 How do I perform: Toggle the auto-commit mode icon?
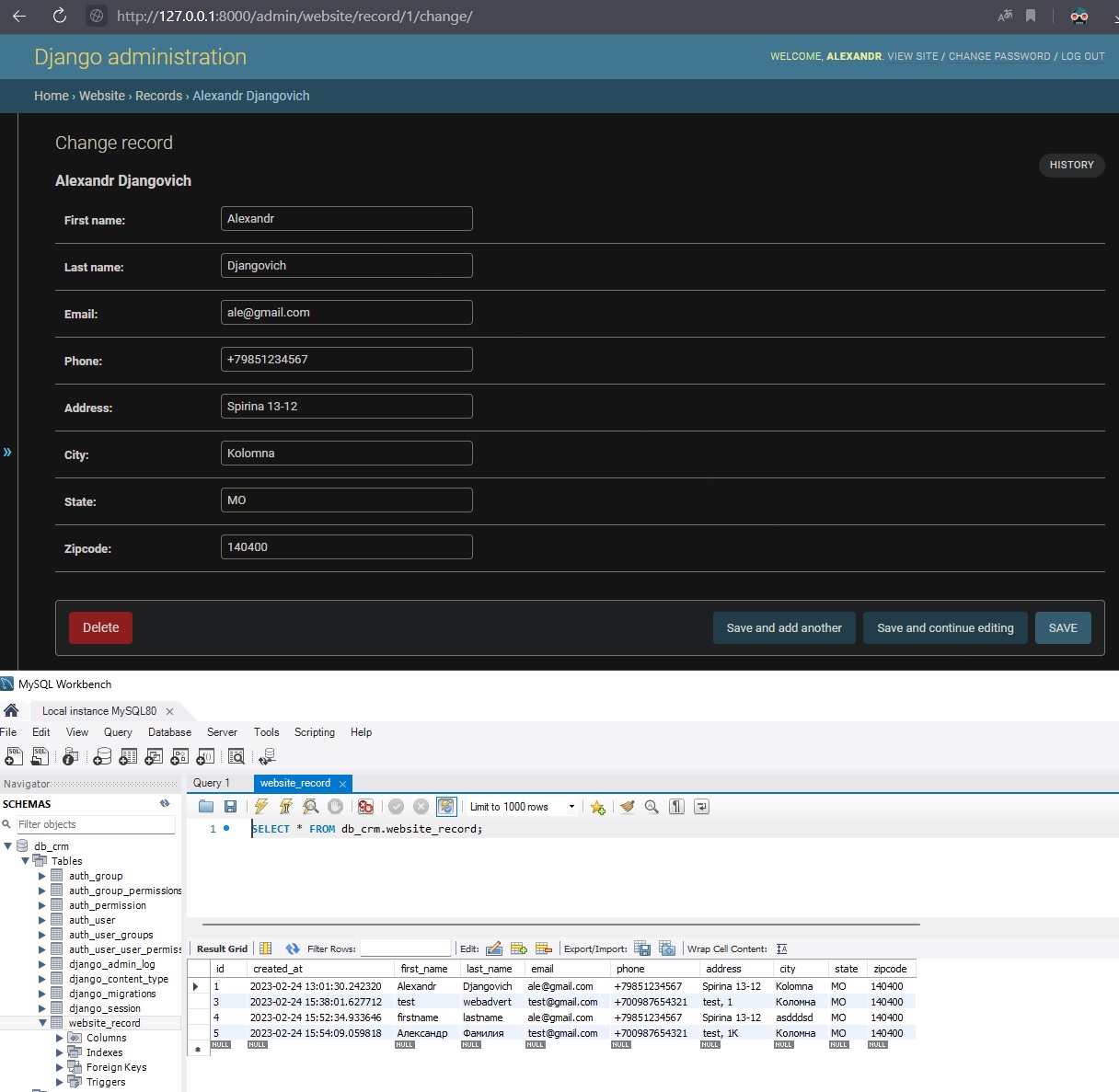(x=446, y=807)
